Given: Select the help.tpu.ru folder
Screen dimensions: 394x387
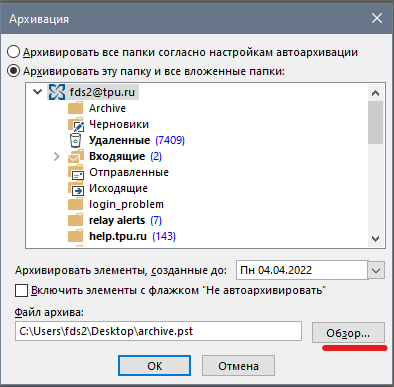Looking at the screenshot, I should pos(118,236).
